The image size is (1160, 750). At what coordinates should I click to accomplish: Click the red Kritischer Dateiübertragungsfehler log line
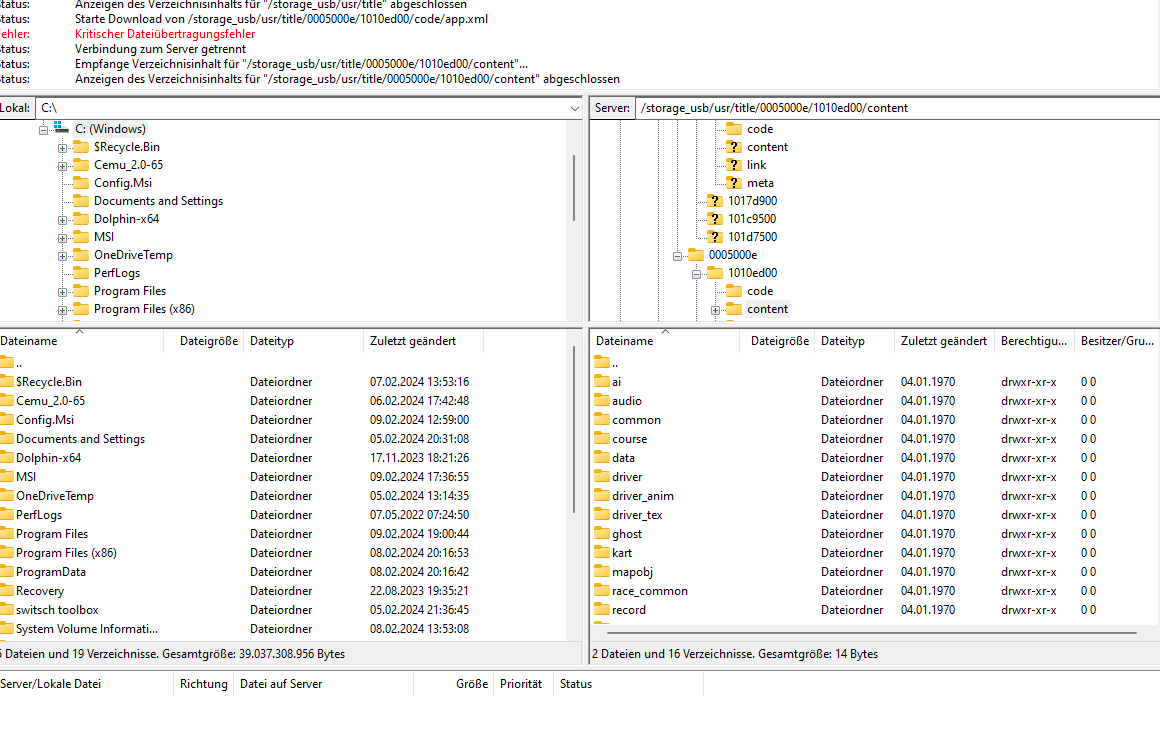pos(165,34)
